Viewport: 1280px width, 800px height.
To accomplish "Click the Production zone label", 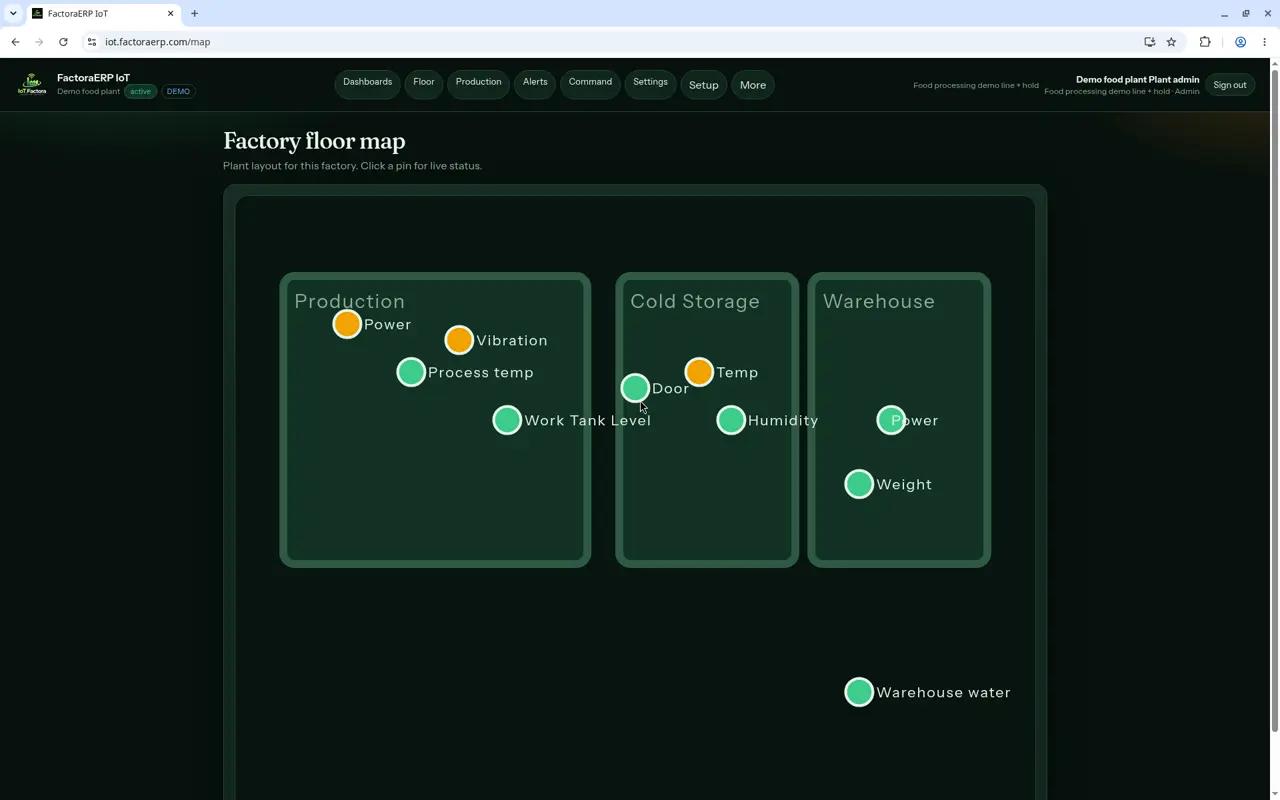I will click(349, 301).
